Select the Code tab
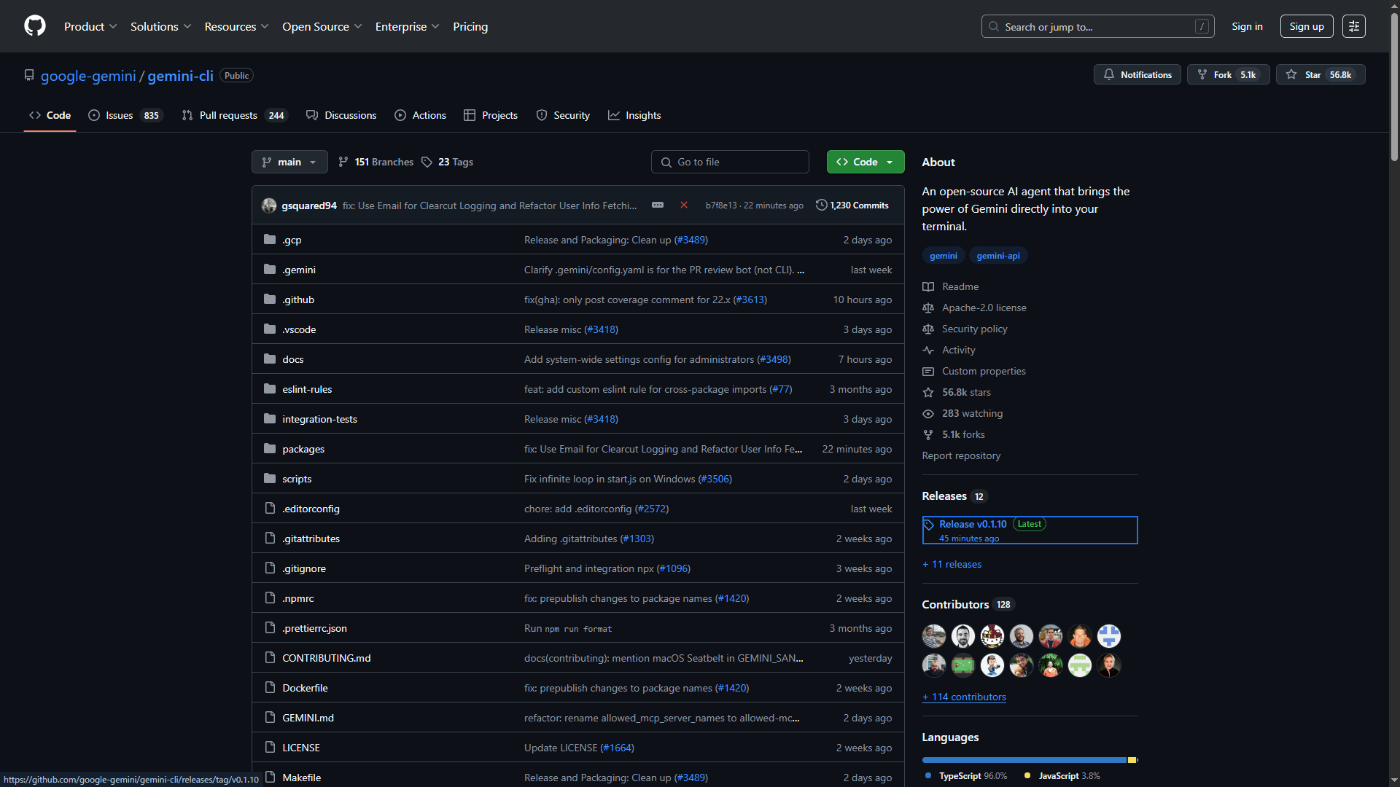 click(50, 115)
